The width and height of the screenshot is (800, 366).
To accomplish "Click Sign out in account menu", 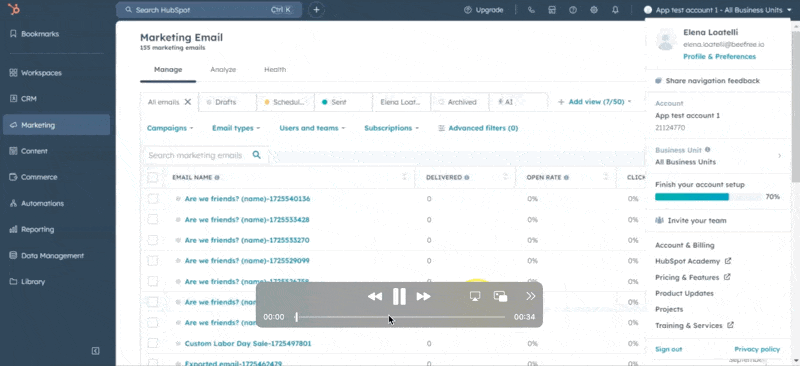I will 668,349.
